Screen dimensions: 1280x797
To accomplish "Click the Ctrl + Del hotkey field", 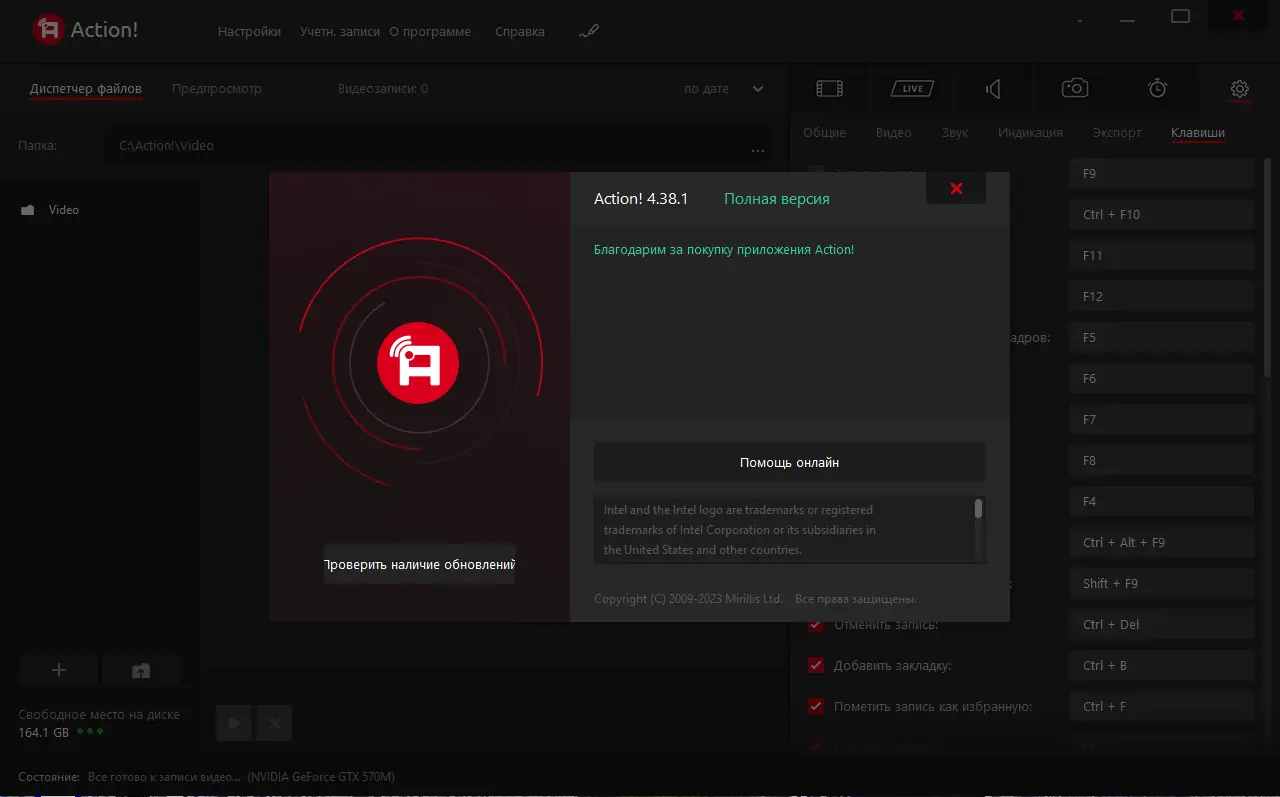I will [1161, 625].
